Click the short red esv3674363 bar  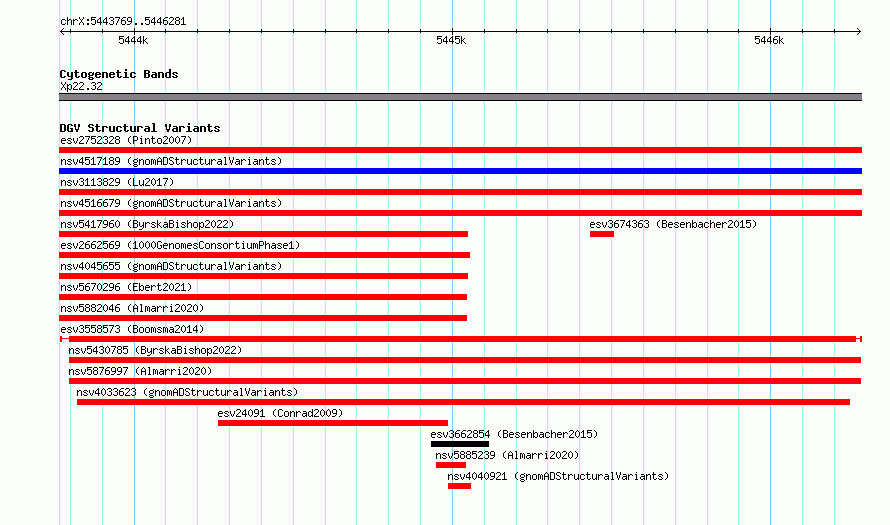tap(602, 234)
